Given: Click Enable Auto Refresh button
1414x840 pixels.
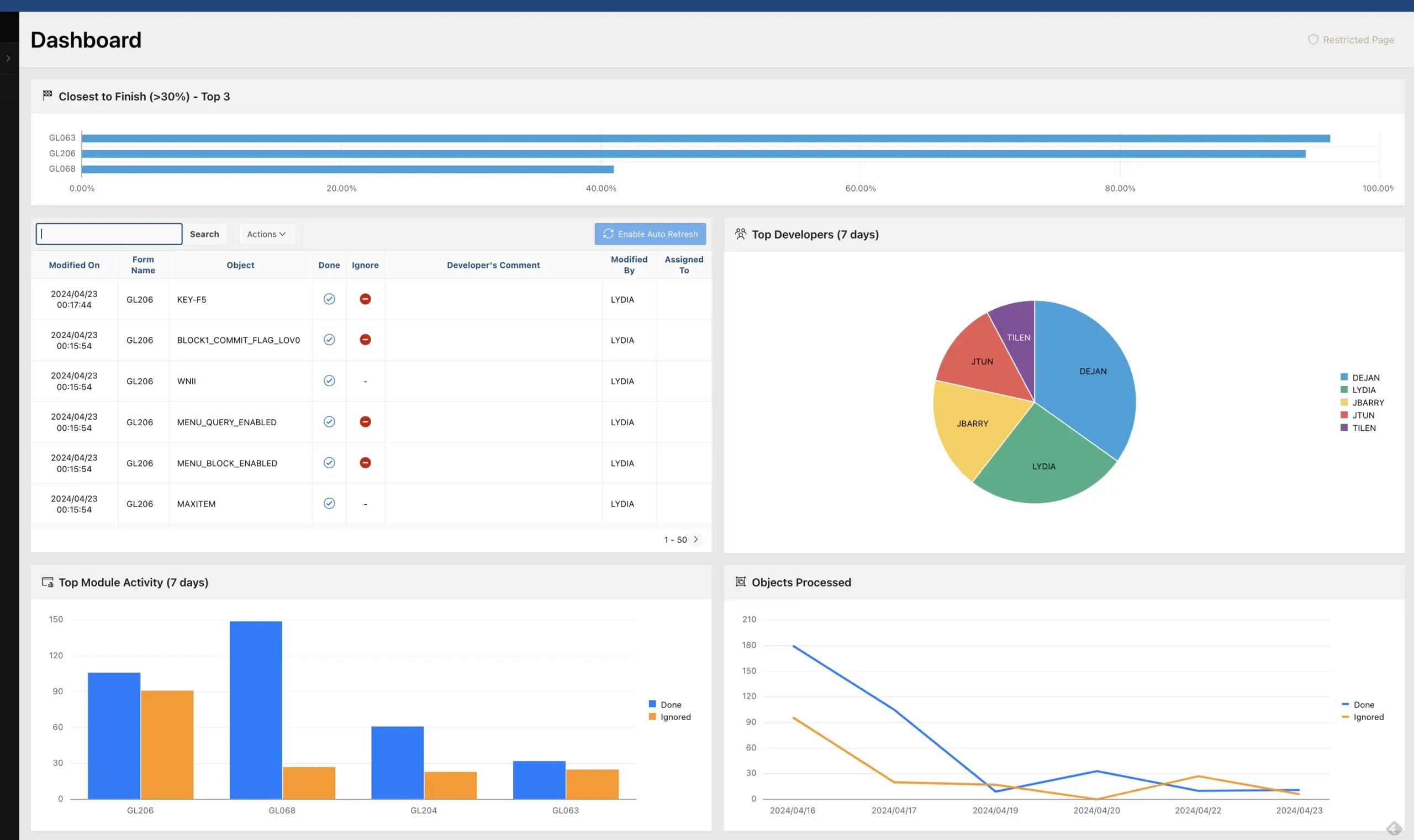Looking at the screenshot, I should tap(650, 234).
